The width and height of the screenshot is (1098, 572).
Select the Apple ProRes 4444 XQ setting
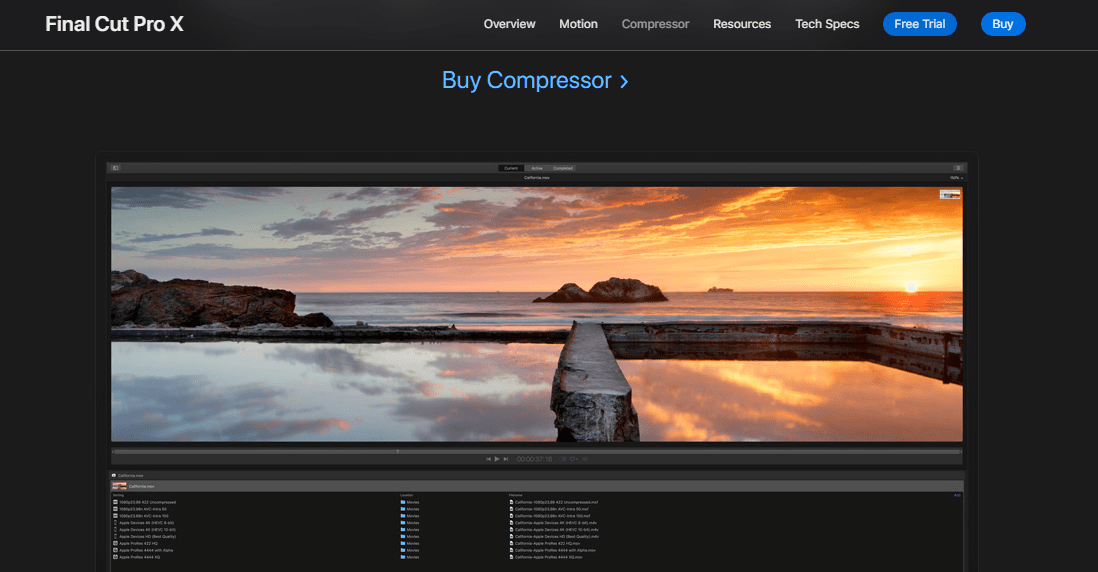coord(137,557)
